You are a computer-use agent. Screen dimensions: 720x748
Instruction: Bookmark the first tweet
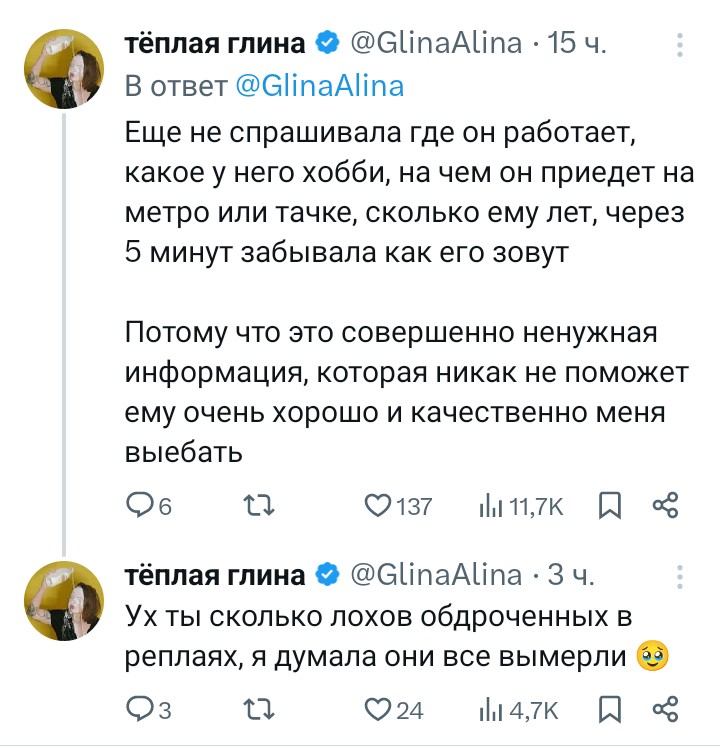click(607, 506)
